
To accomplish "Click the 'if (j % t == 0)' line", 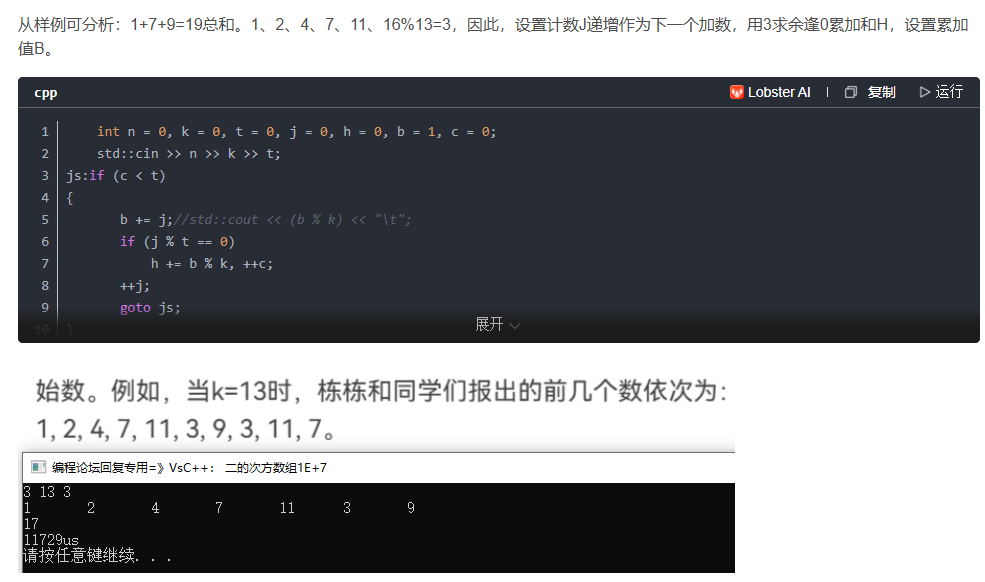I will point(177,242).
